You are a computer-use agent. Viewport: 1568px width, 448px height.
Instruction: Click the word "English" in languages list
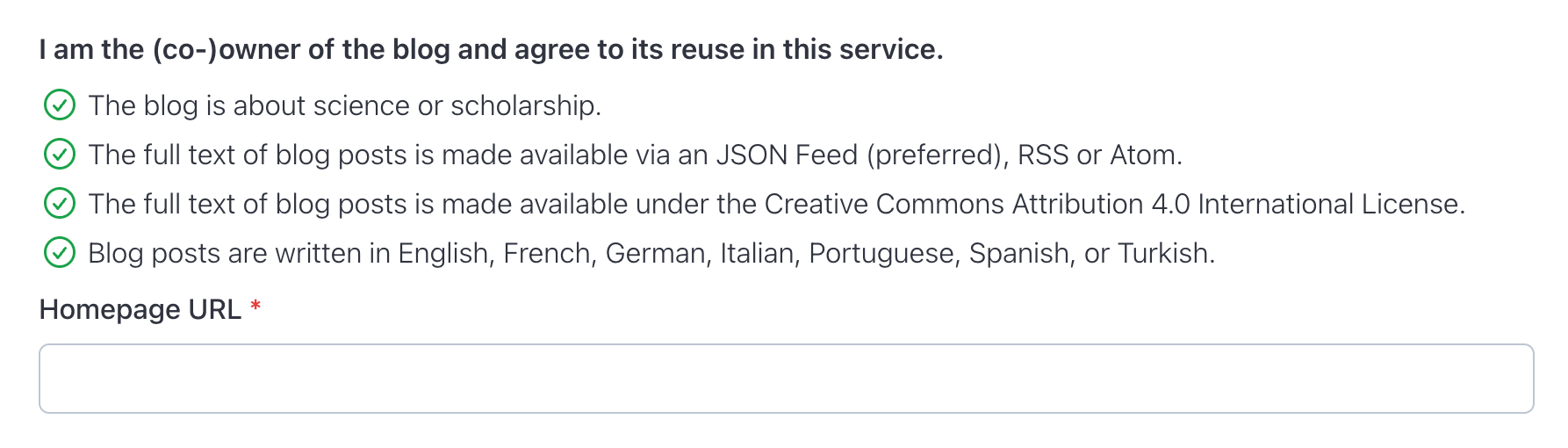pos(443,253)
